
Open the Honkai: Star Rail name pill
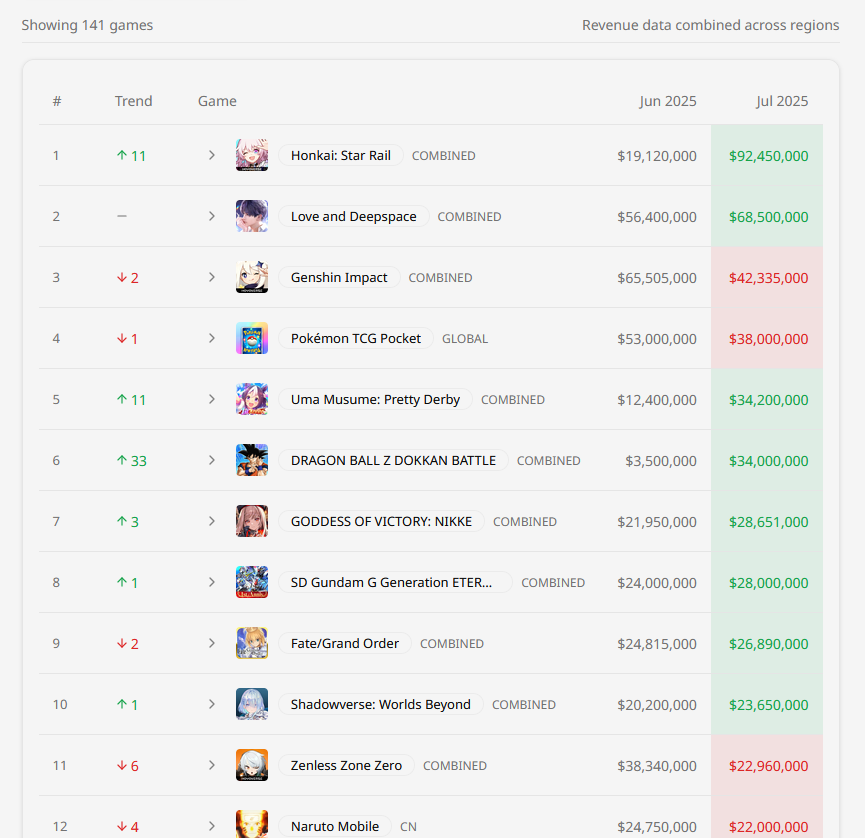341,156
